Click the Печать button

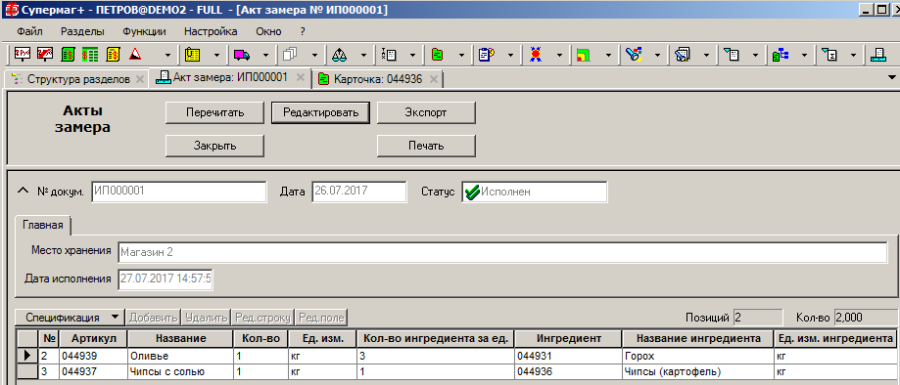tap(426, 146)
